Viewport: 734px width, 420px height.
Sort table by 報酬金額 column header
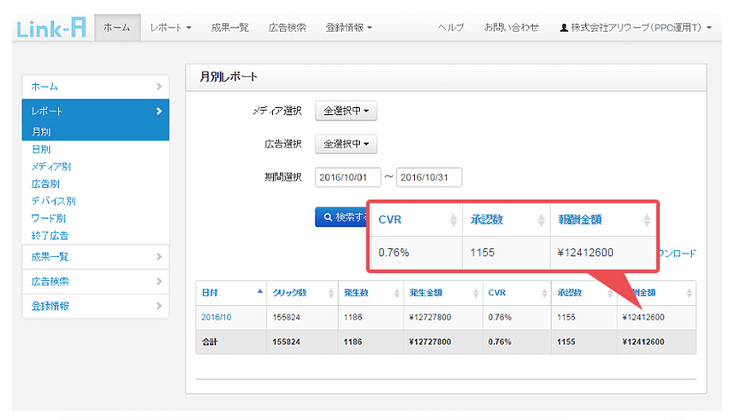[x=656, y=293]
